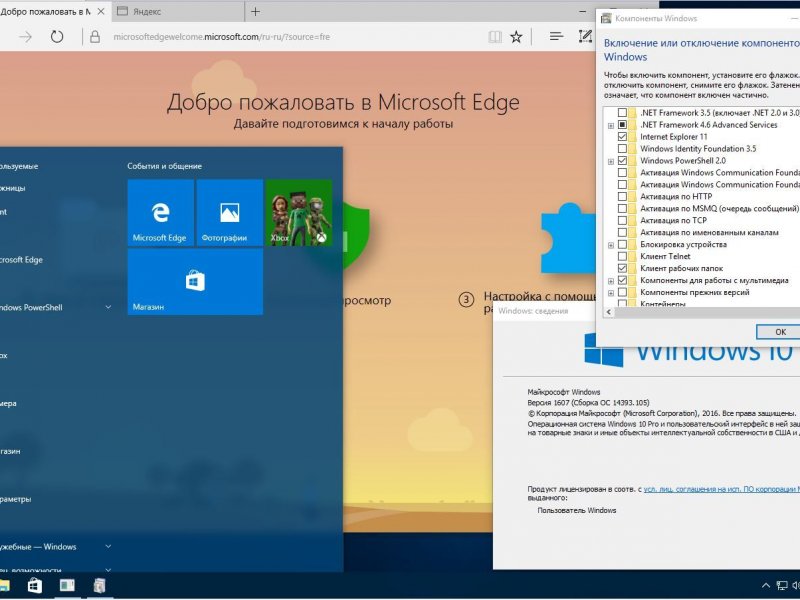
Task: Open Windows PowerShell in the app list
Action: tap(31, 307)
